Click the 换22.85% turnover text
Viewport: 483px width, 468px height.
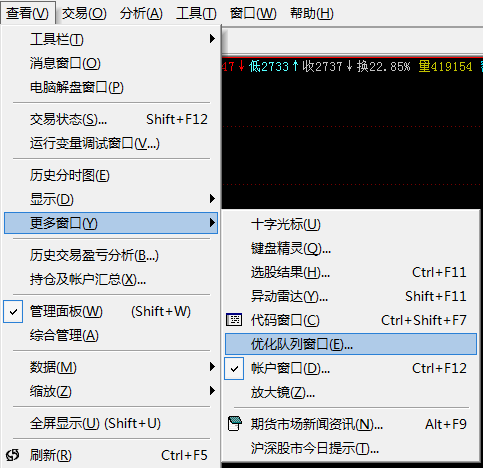[383, 67]
